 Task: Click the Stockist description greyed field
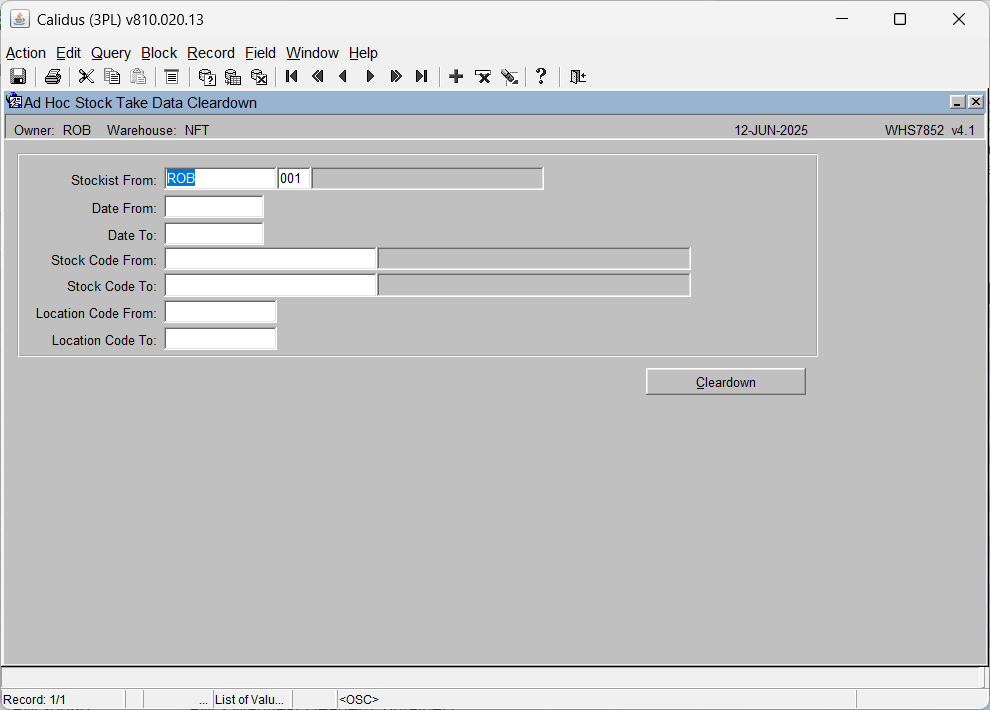tap(427, 179)
